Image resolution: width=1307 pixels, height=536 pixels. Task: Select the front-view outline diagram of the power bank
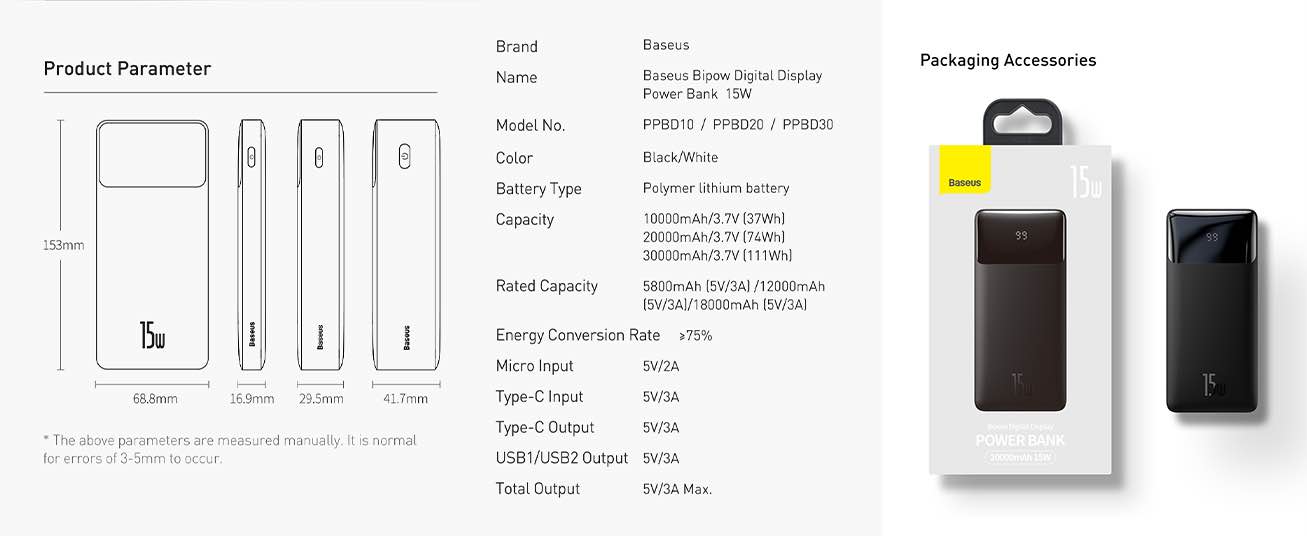(x=152, y=246)
